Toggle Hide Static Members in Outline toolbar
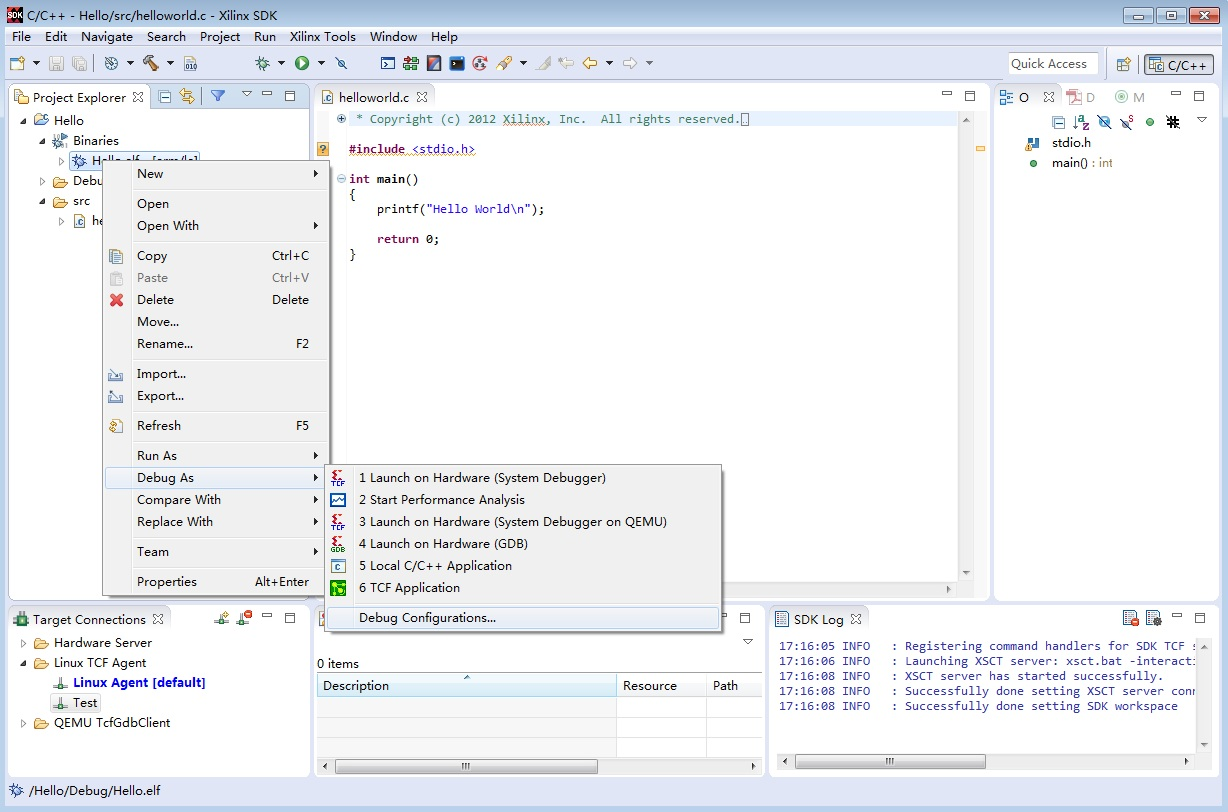 tap(1127, 122)
